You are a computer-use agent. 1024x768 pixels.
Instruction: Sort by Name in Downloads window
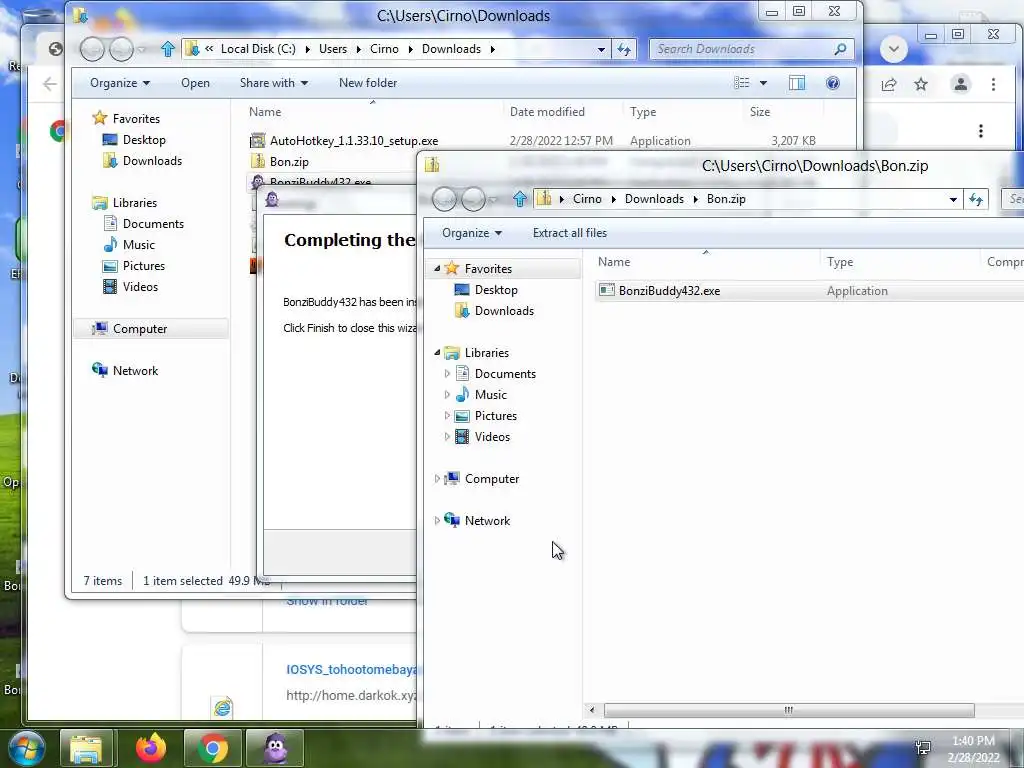click(264, 112)
